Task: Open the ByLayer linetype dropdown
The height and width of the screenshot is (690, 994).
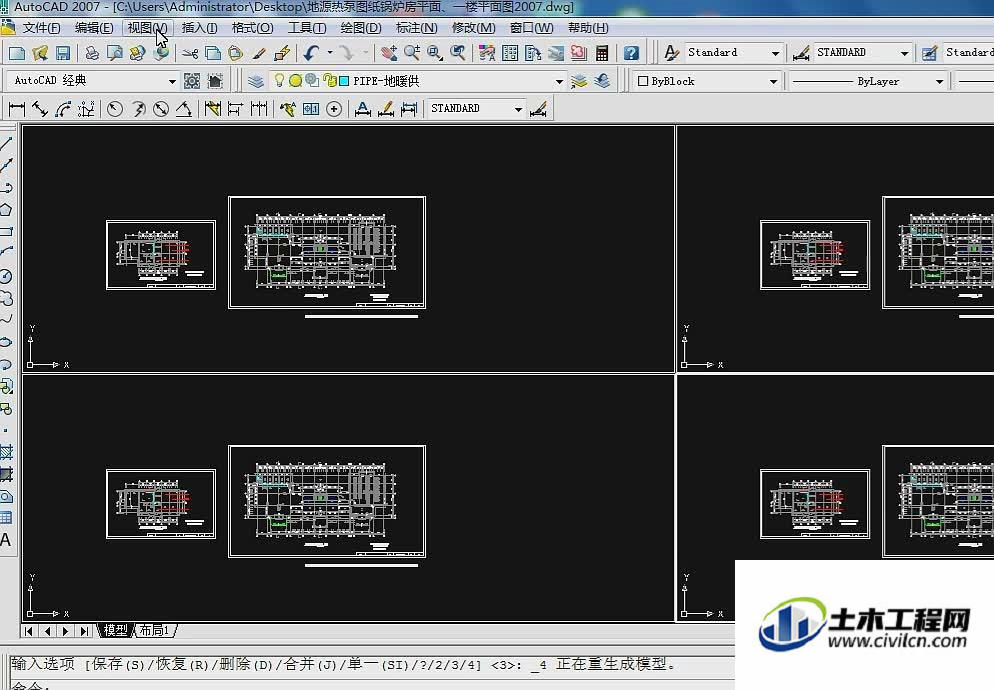Action: click(x=939, y=81)
